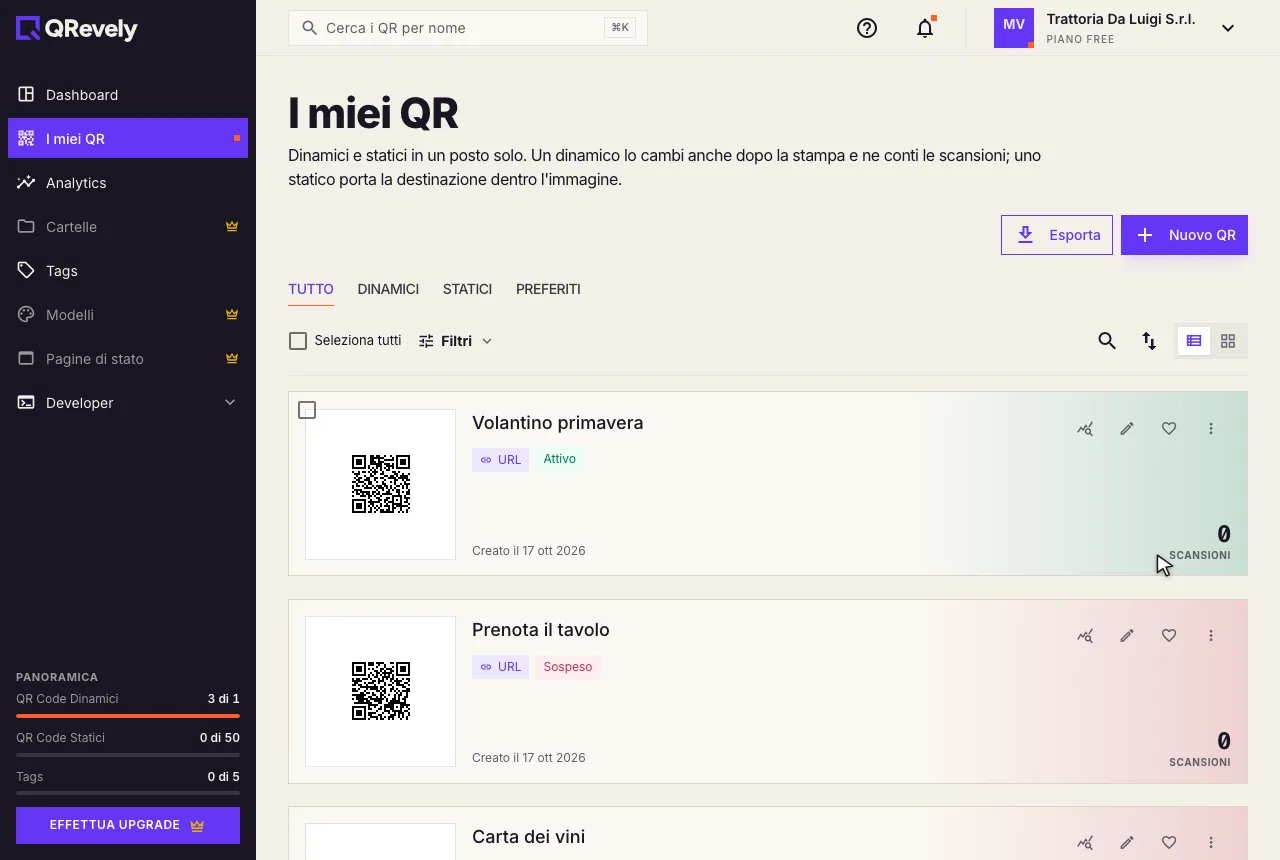View analytics for Carta dei vini
Image resolution: width=1280 pixels, height=860 pixels.
pyautogui.click(x=1085, y=843)
